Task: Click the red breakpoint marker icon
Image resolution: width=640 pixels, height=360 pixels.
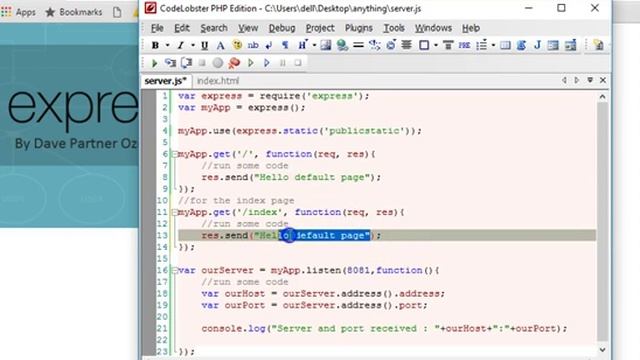Action: [234, 63]
